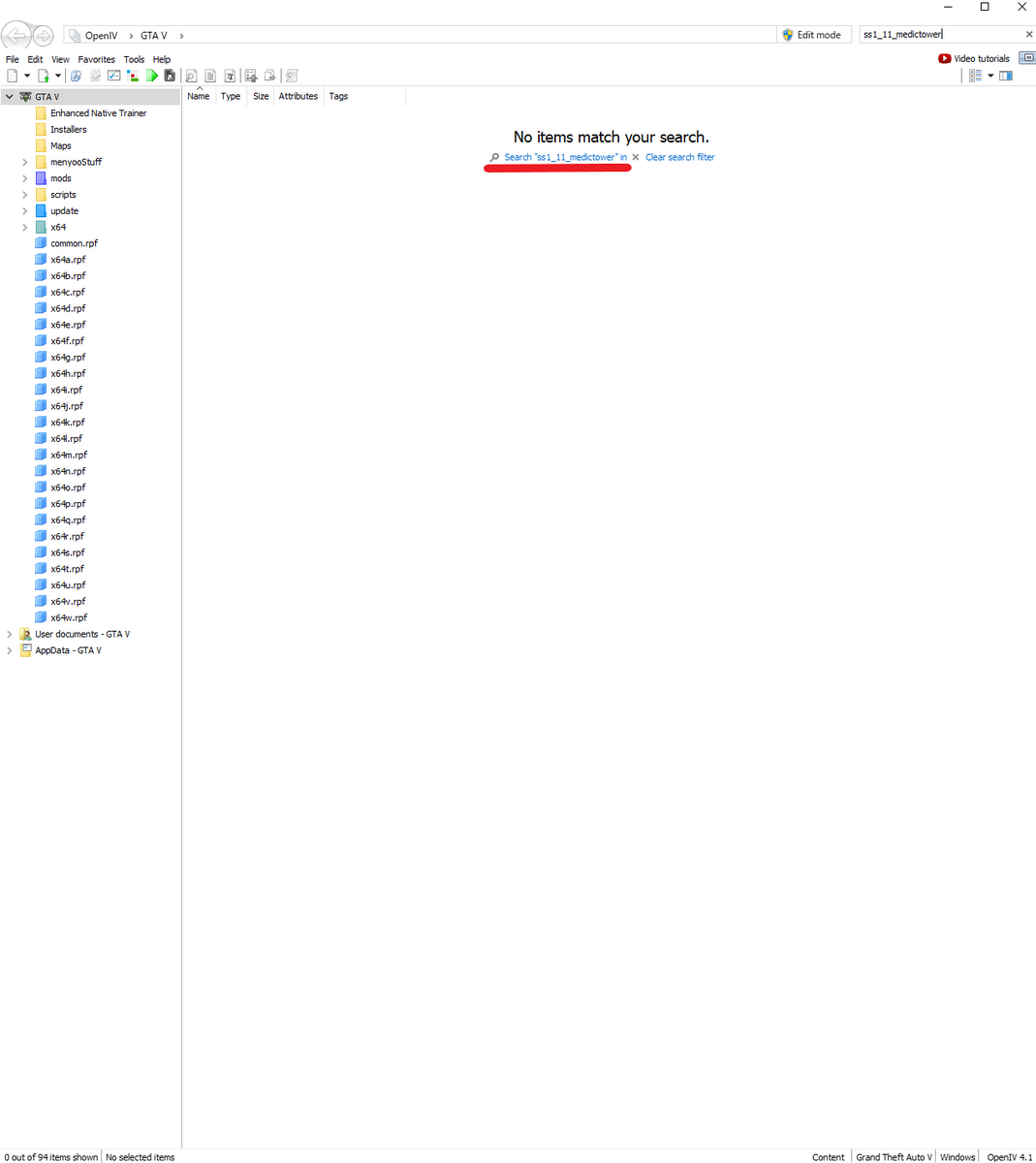The image size is (1036, 1163).
Task: Select common.rpf archive in tree
Action: point(74,243)
